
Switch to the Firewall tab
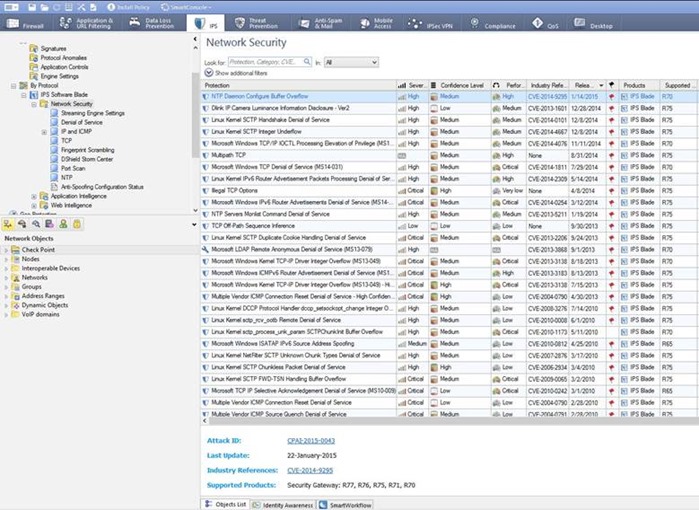25,23
